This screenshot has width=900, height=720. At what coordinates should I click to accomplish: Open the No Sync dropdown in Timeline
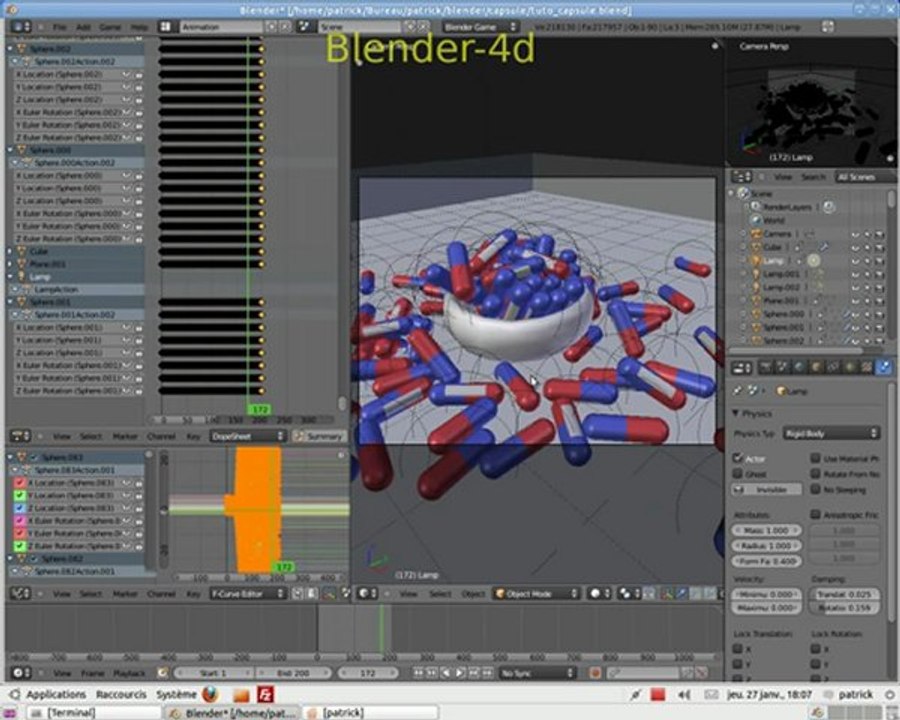pyautogui.click(x=537, y=672)
